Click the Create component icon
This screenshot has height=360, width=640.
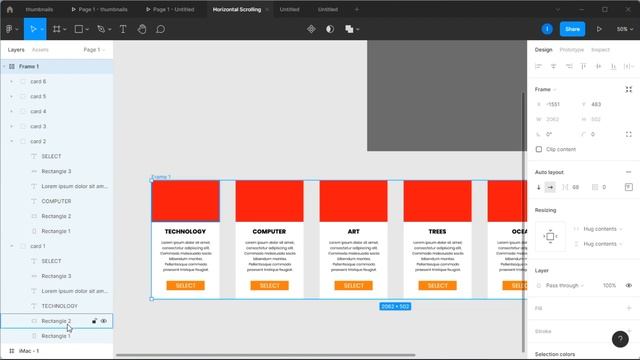point(311,29)
